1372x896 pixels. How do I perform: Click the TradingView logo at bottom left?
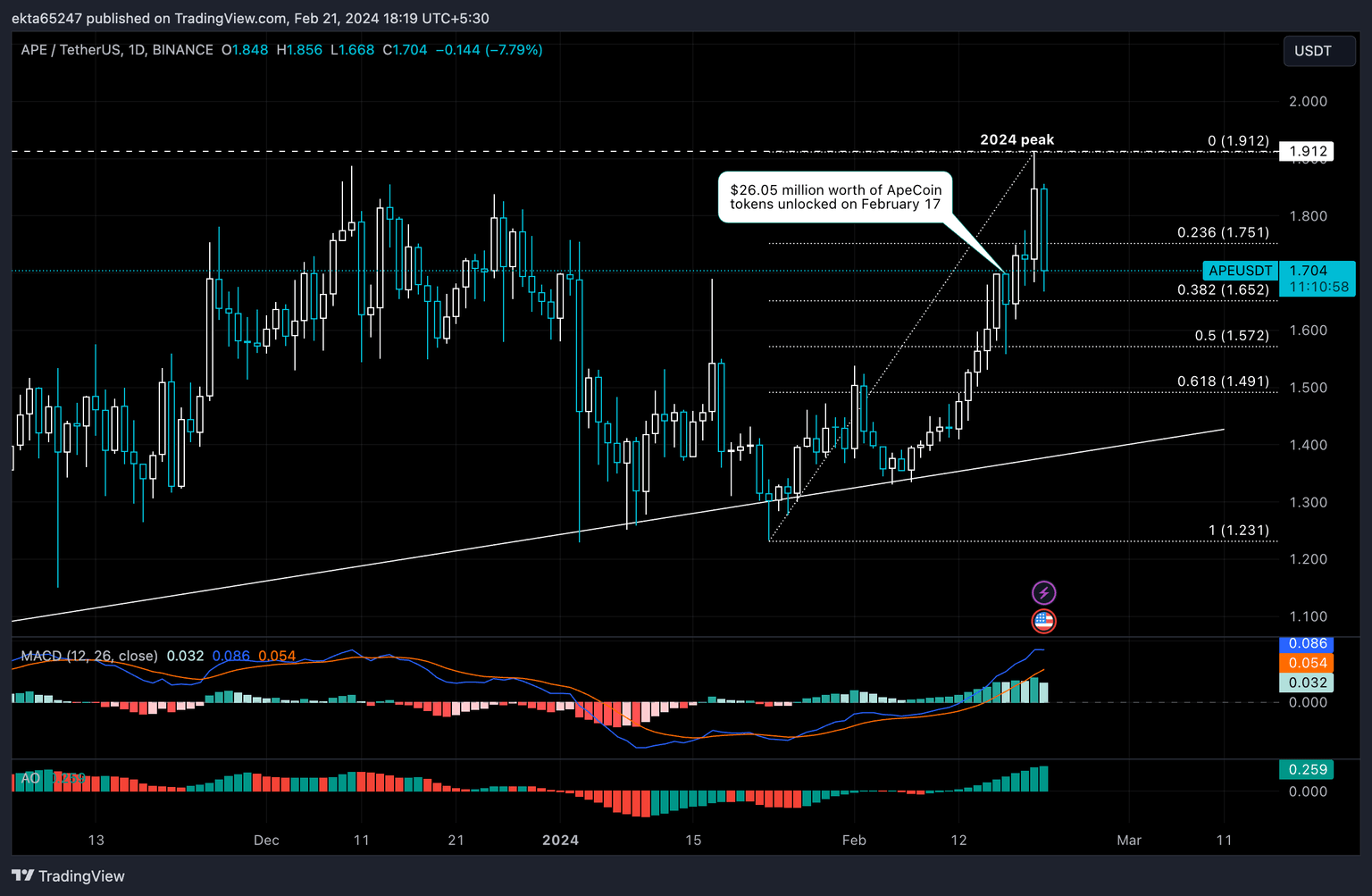tap(68, 875)
